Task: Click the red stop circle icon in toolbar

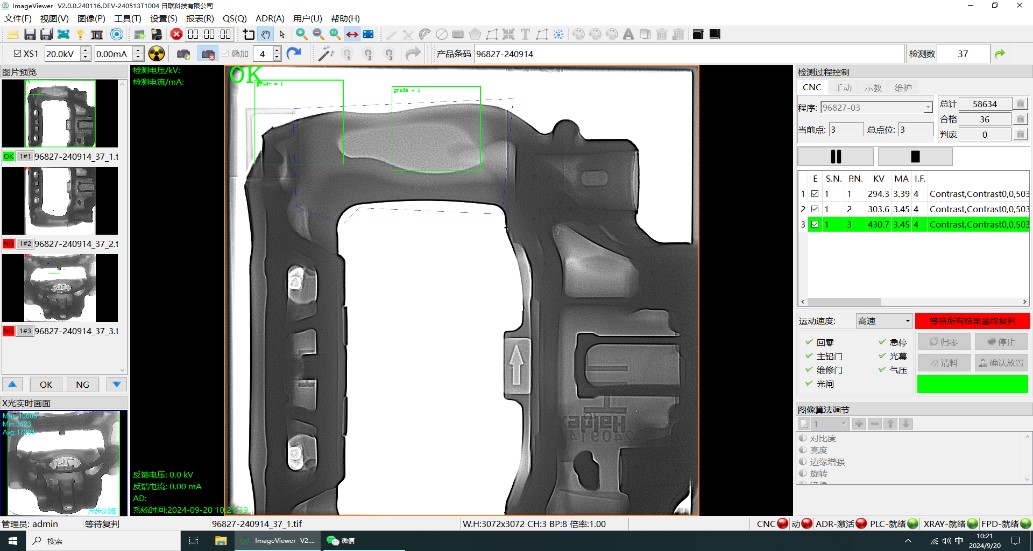Action: [177, 35]
